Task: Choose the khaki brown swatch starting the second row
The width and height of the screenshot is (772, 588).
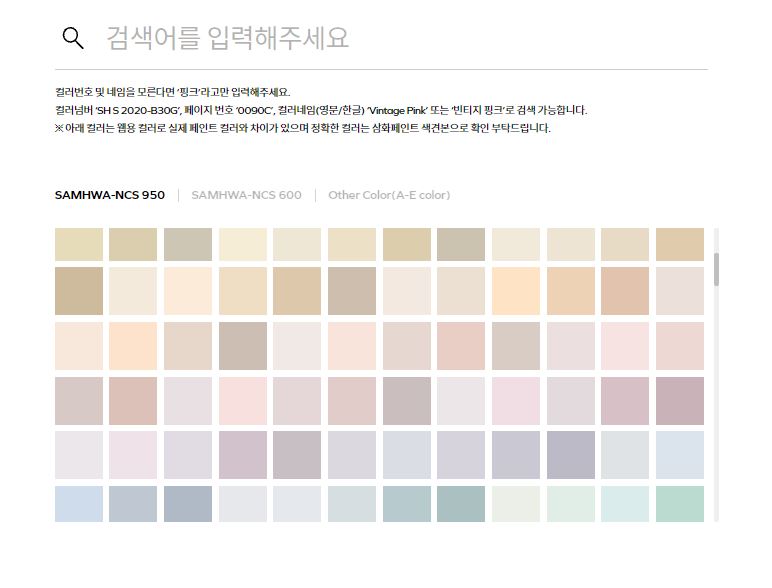Action: tap(79, 291)
